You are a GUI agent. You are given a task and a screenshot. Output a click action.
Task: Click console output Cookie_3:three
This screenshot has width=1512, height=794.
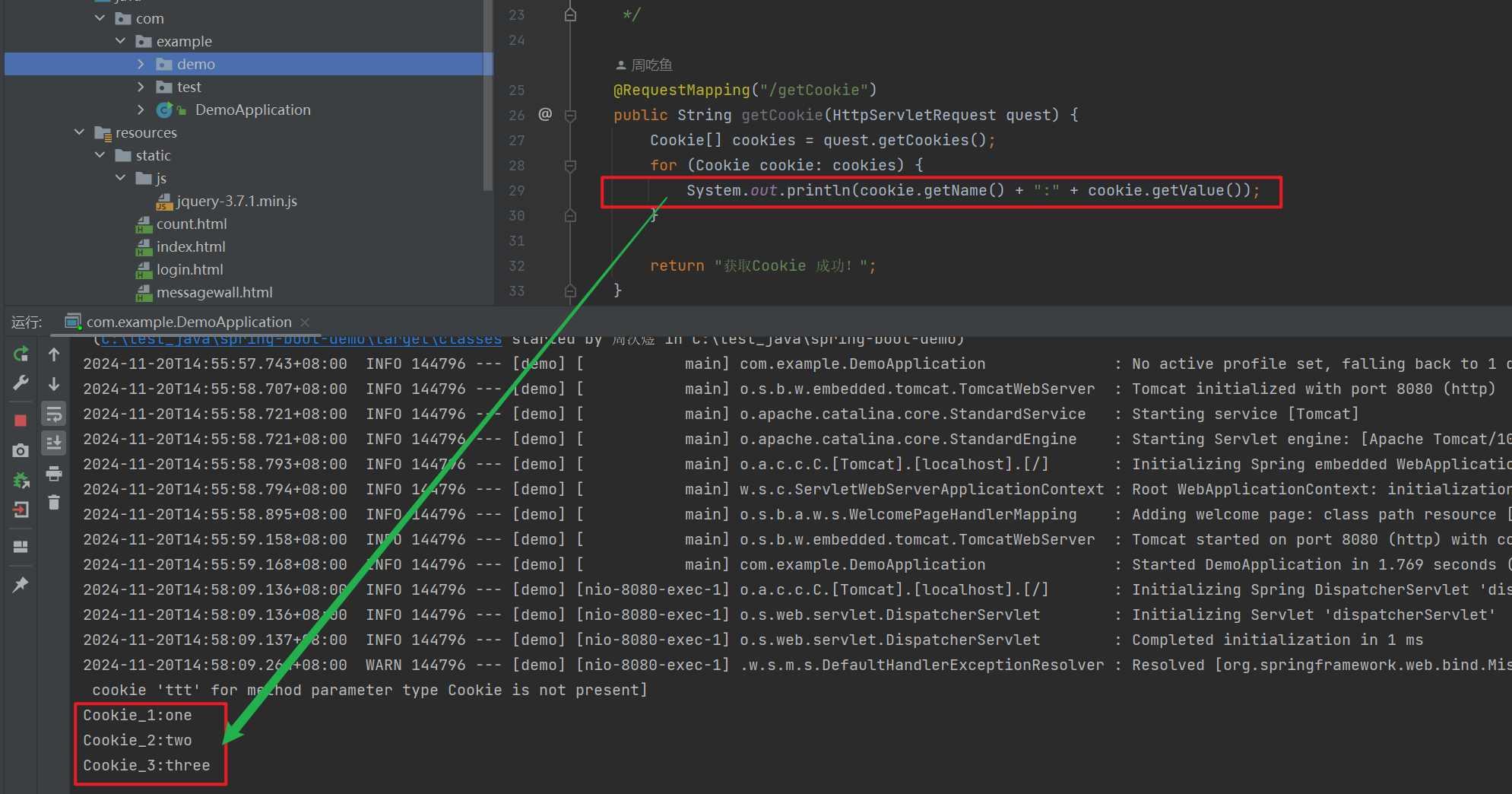pos(147,765)
